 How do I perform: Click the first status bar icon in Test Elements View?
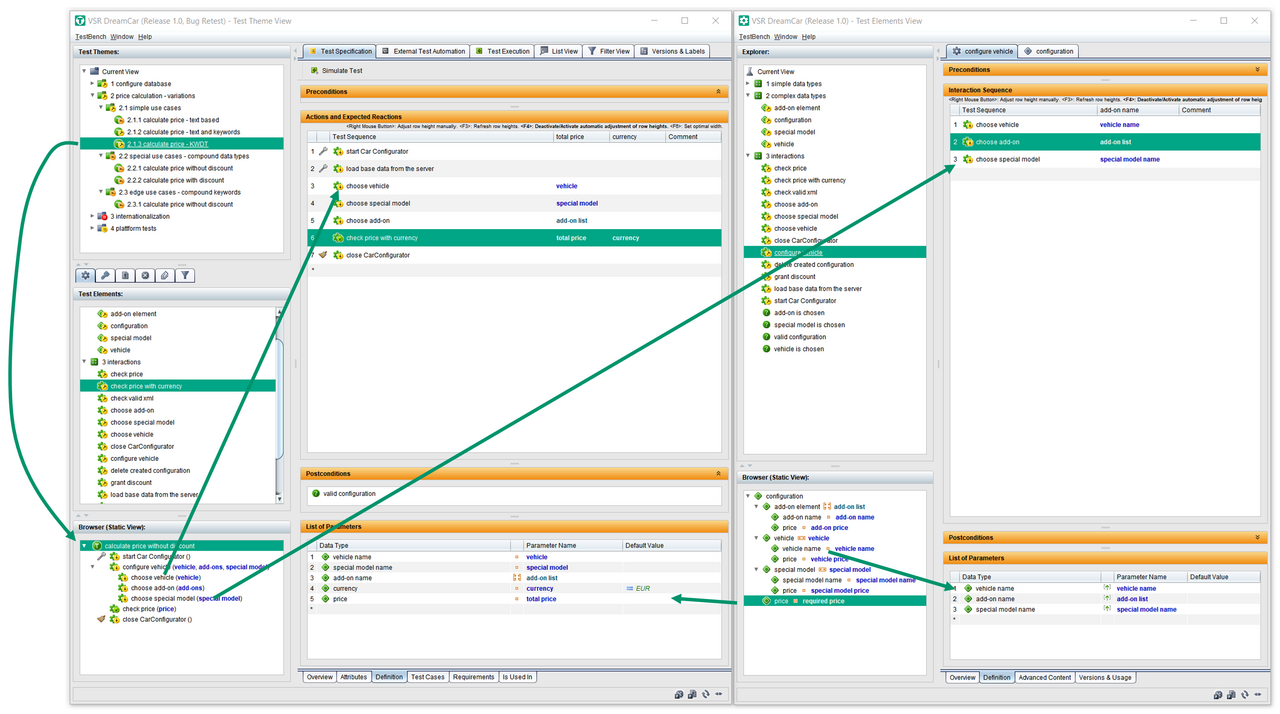point(1217,694)
